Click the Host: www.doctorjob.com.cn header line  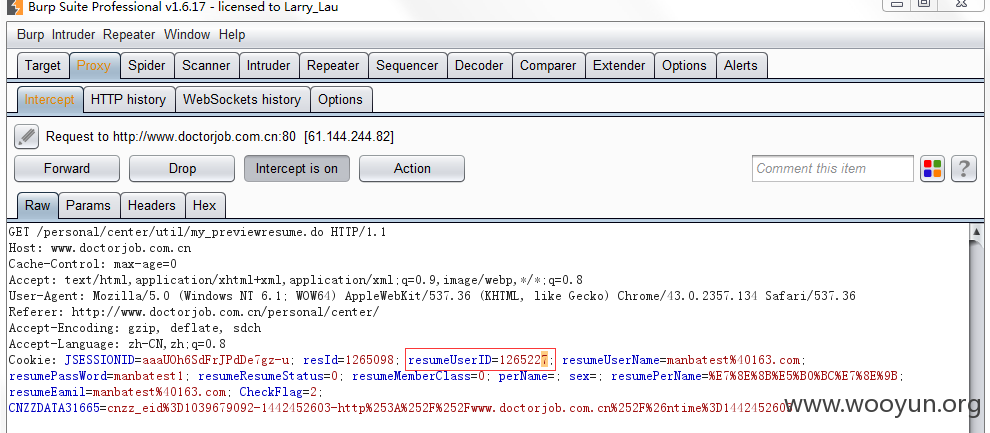tap(100, 248)
